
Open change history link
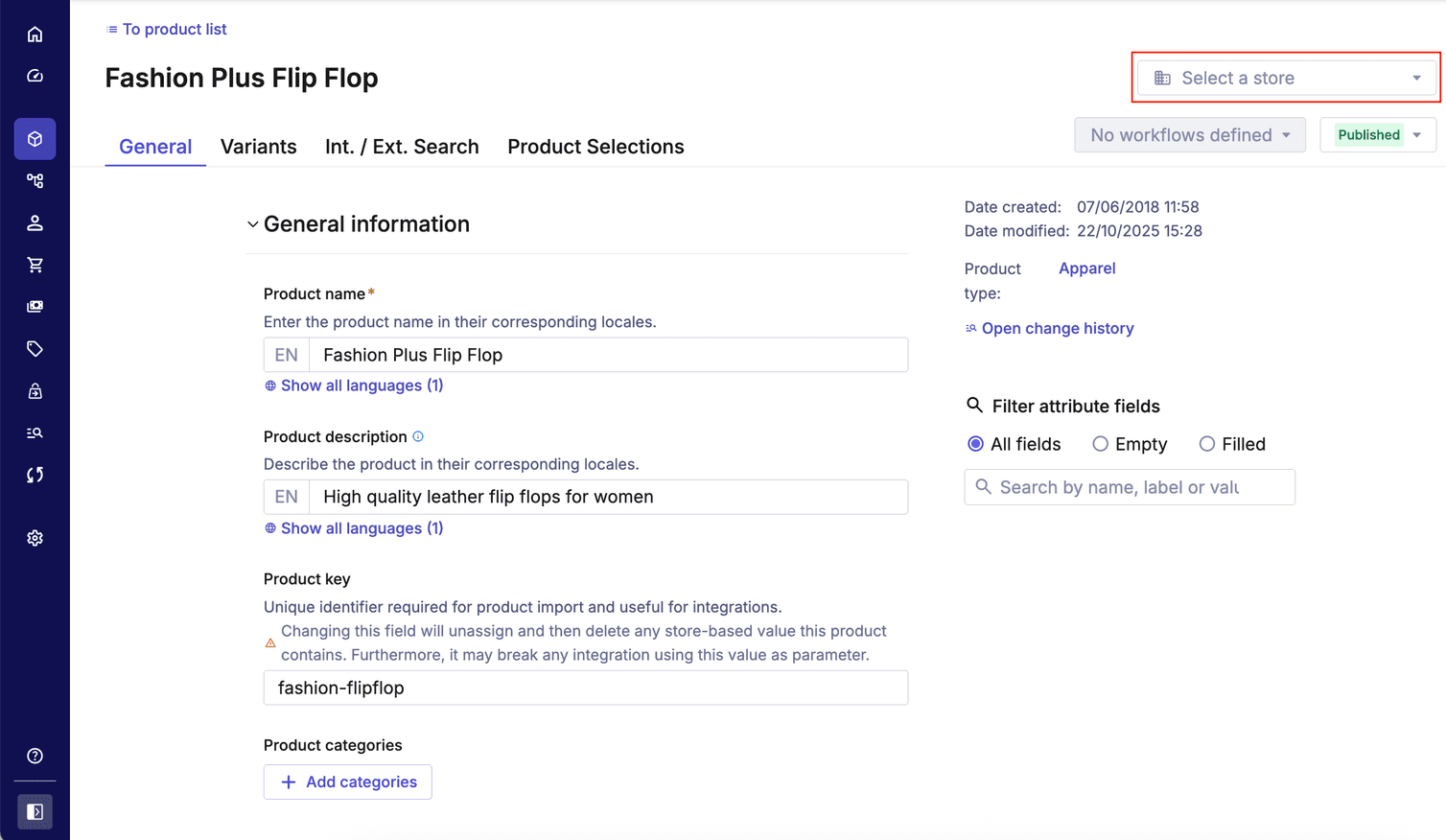click(1058, 328)
